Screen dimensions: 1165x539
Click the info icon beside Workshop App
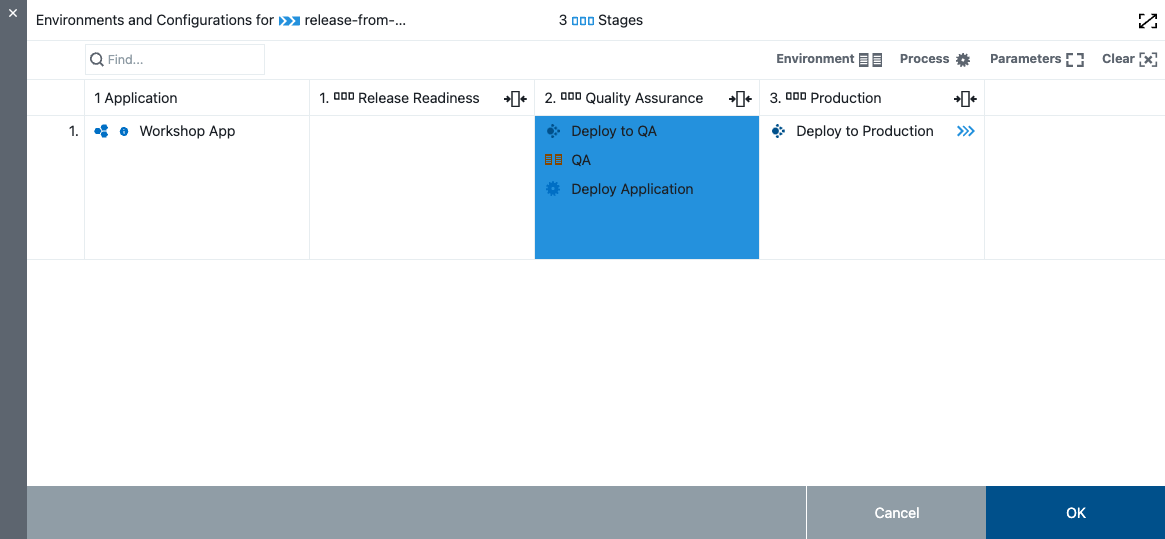[x=124, y=131]
